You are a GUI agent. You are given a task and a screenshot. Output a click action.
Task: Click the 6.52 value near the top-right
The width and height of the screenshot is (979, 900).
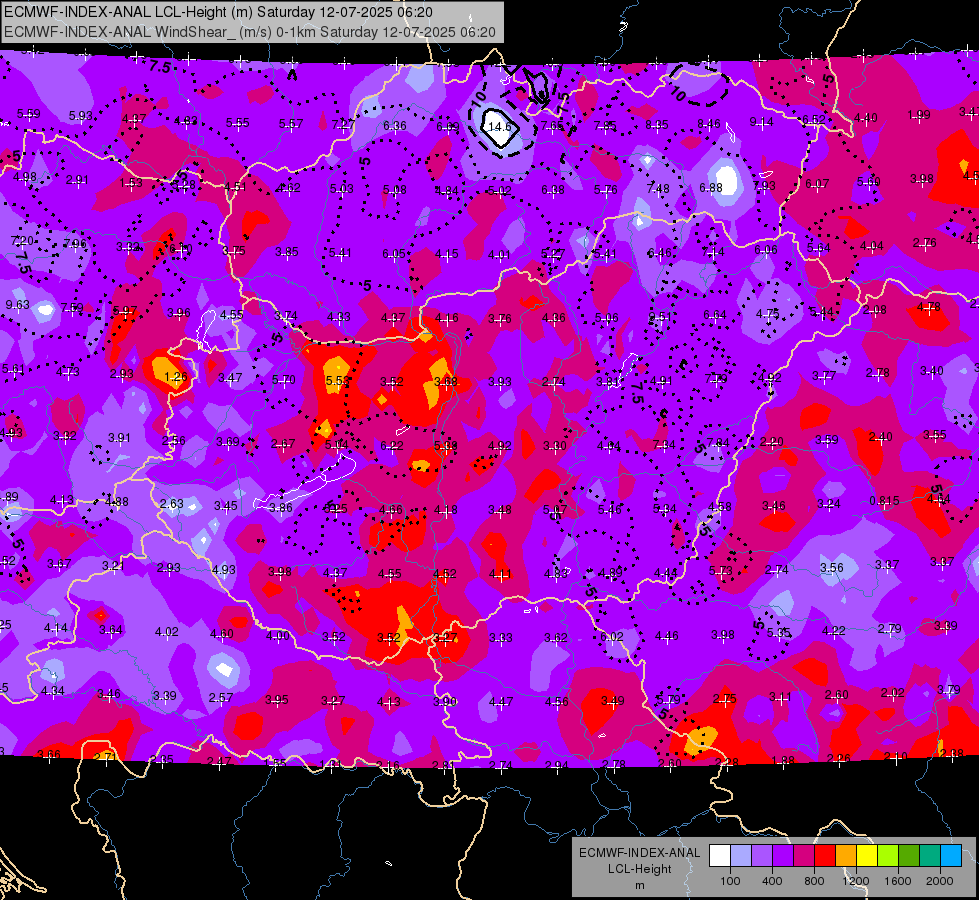[x=814, y=119]
